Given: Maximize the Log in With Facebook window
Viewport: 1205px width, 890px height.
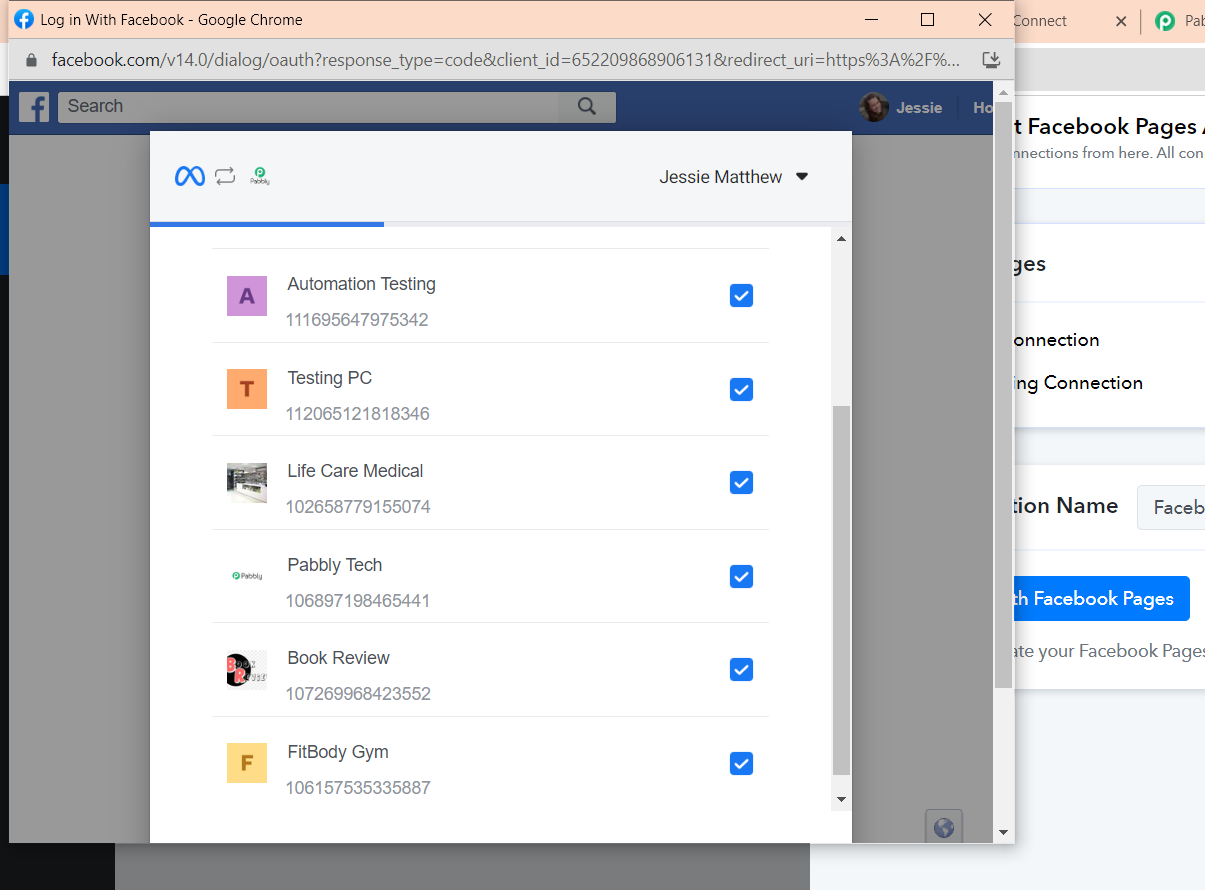Looking at the screenshot, I should pos(927,20).
